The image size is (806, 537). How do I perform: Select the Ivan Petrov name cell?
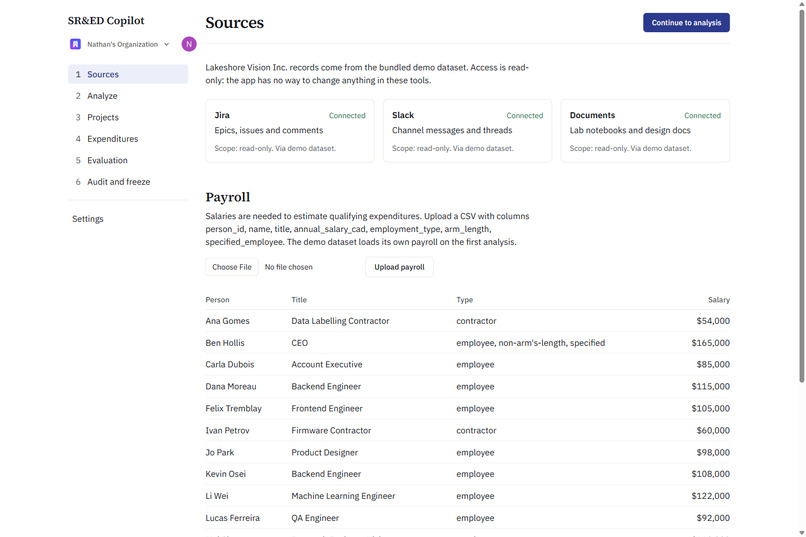tap(227, 431)
